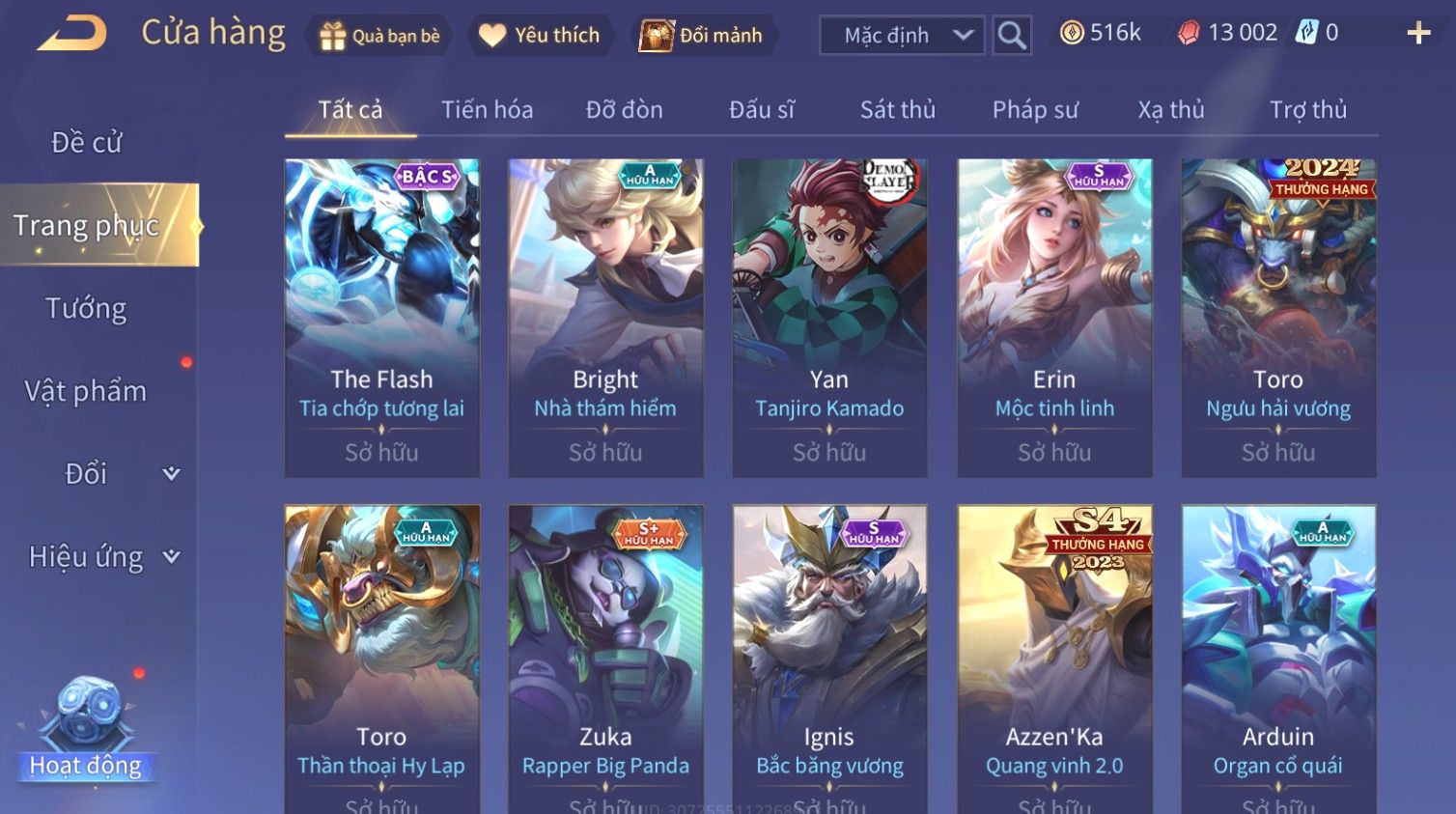Viewport: 1456px width, 814px height.
Task: Open the magnifier search icon
Action: click(1012, 36)
